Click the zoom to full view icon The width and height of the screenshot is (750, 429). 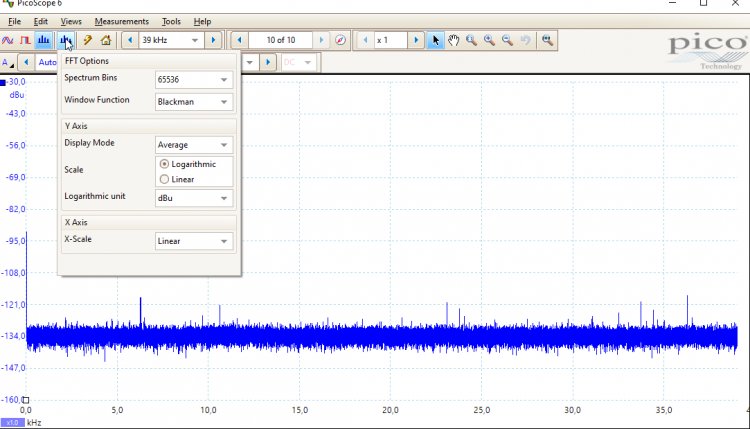coord(547,40)
